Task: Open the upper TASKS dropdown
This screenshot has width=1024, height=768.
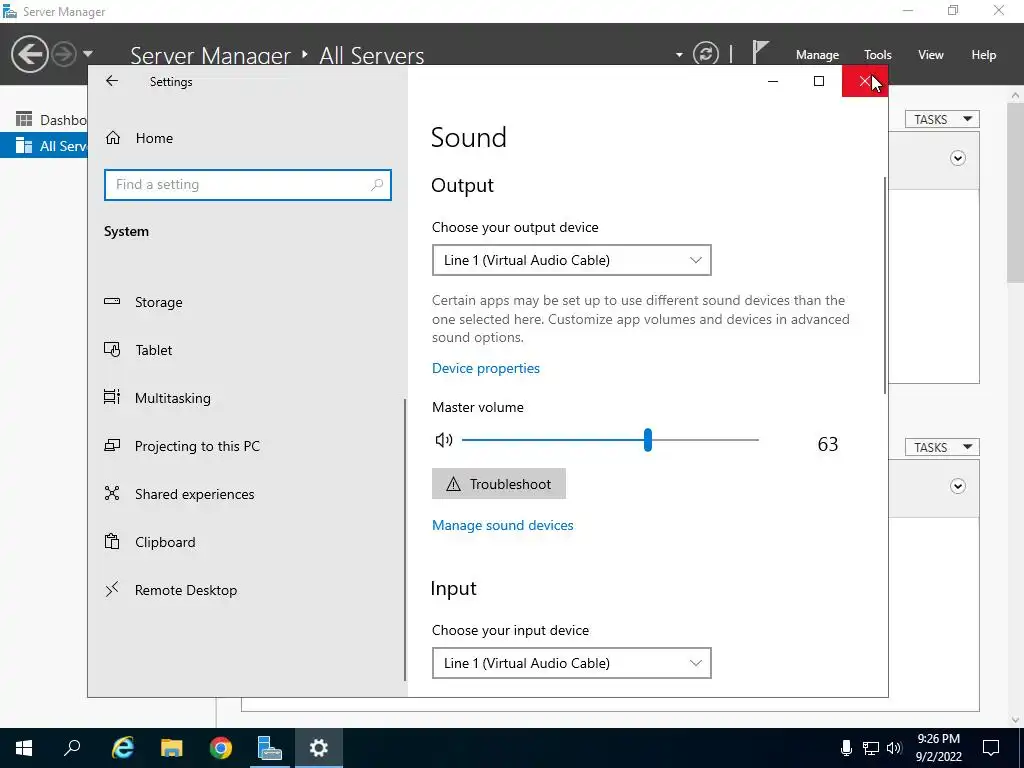Action: 942,120
